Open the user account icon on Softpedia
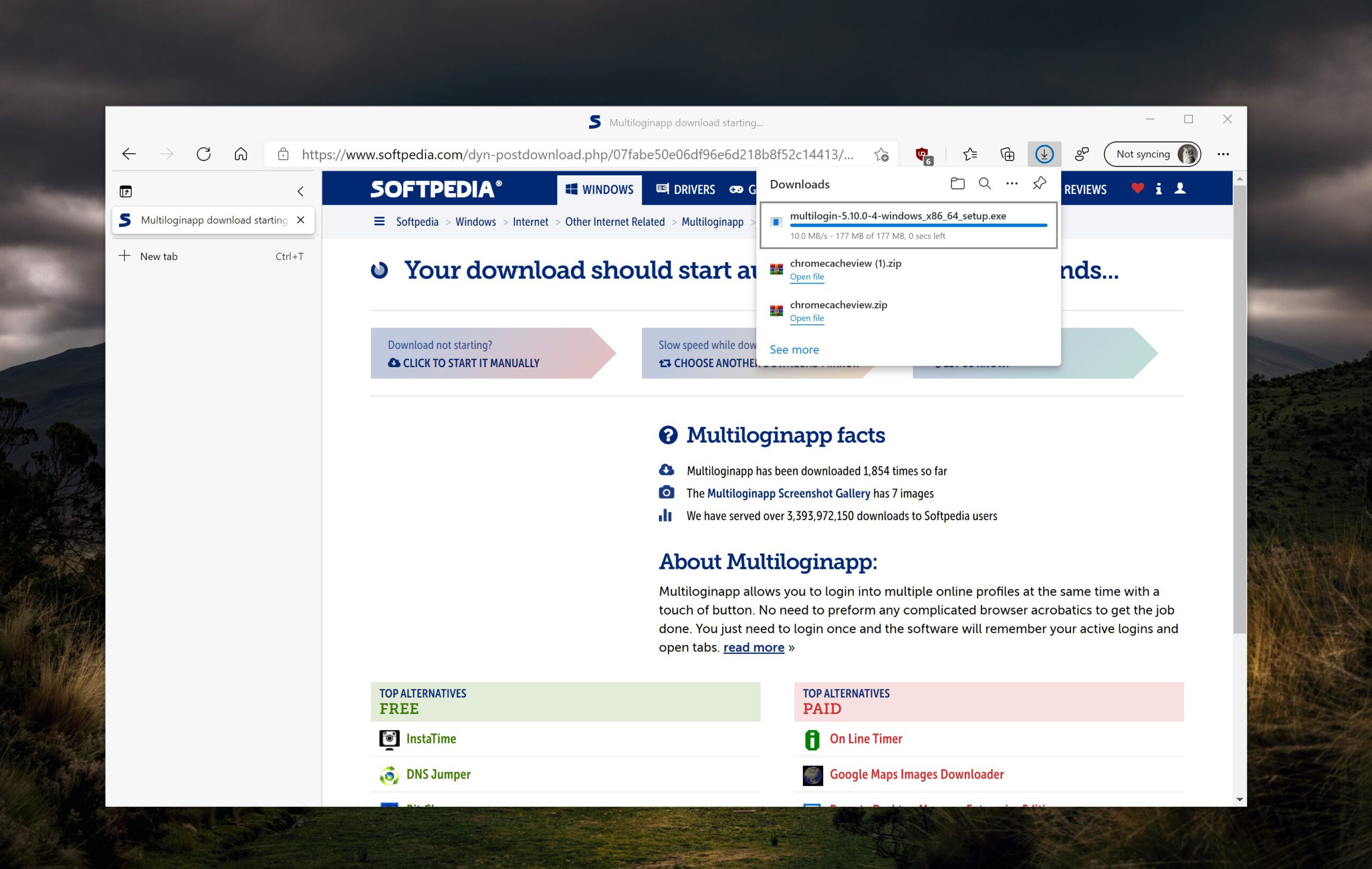This screenshot has width=1372, height=869. click(1180, 188)
